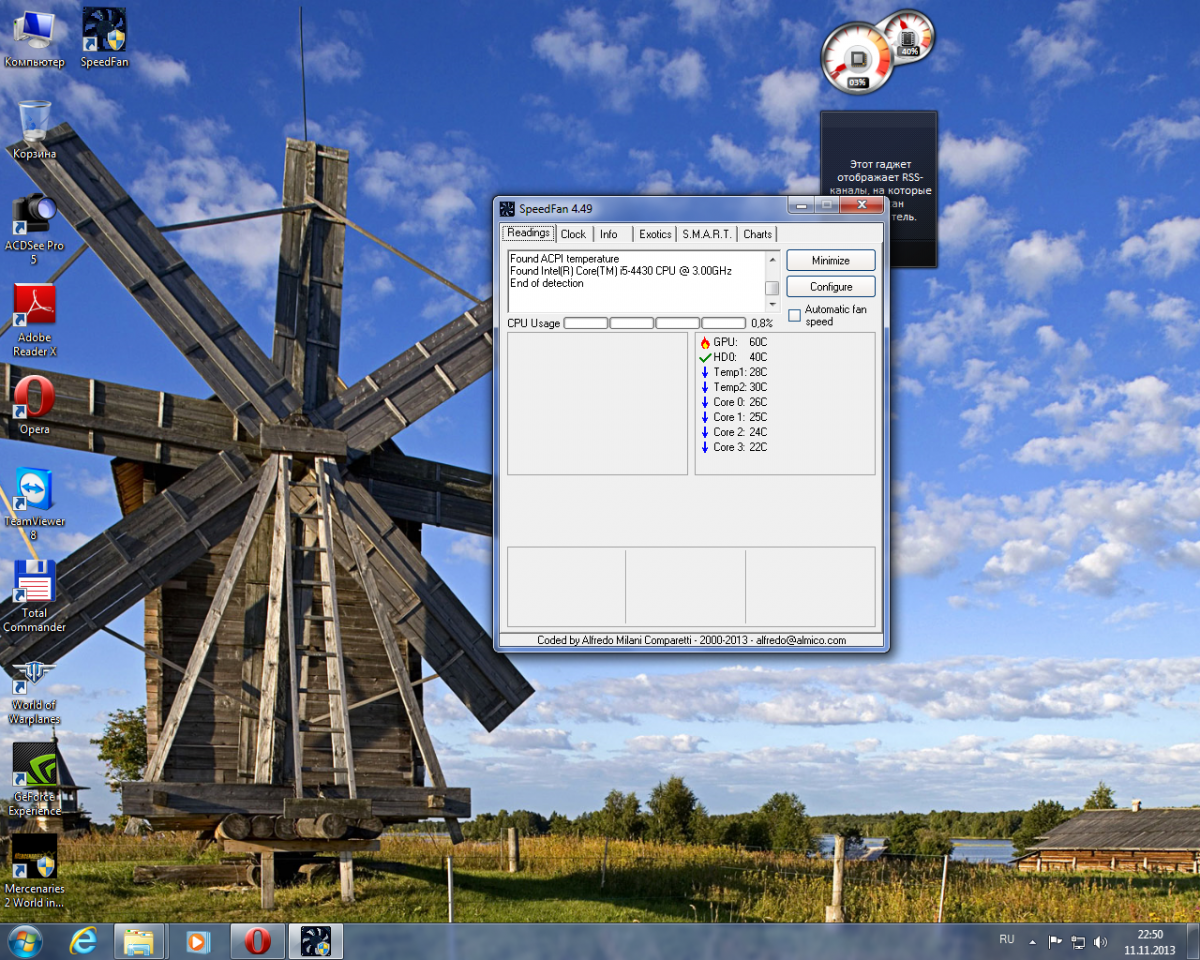This screenshot has width=1200, height=960.
Task: Click the log scrollbar up arrow
Action: tap(772, 258)
